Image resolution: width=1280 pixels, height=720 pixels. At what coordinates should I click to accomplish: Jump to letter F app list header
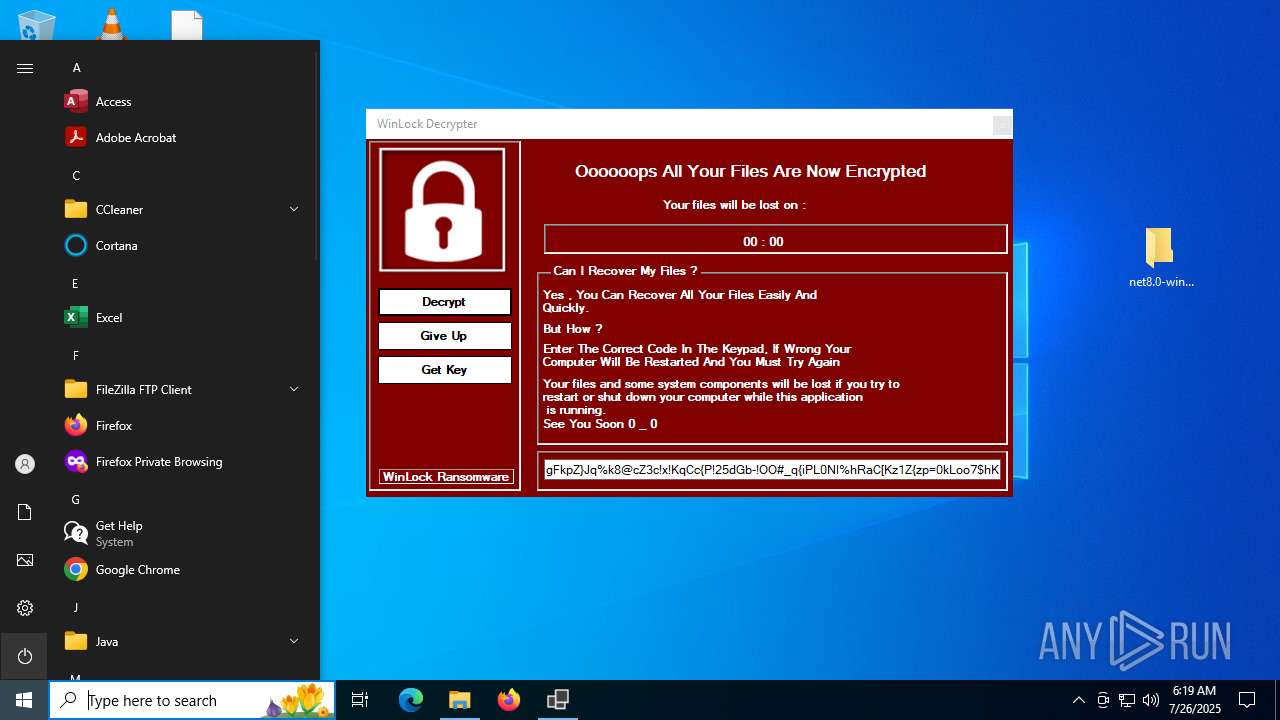(x=75, y=356)
